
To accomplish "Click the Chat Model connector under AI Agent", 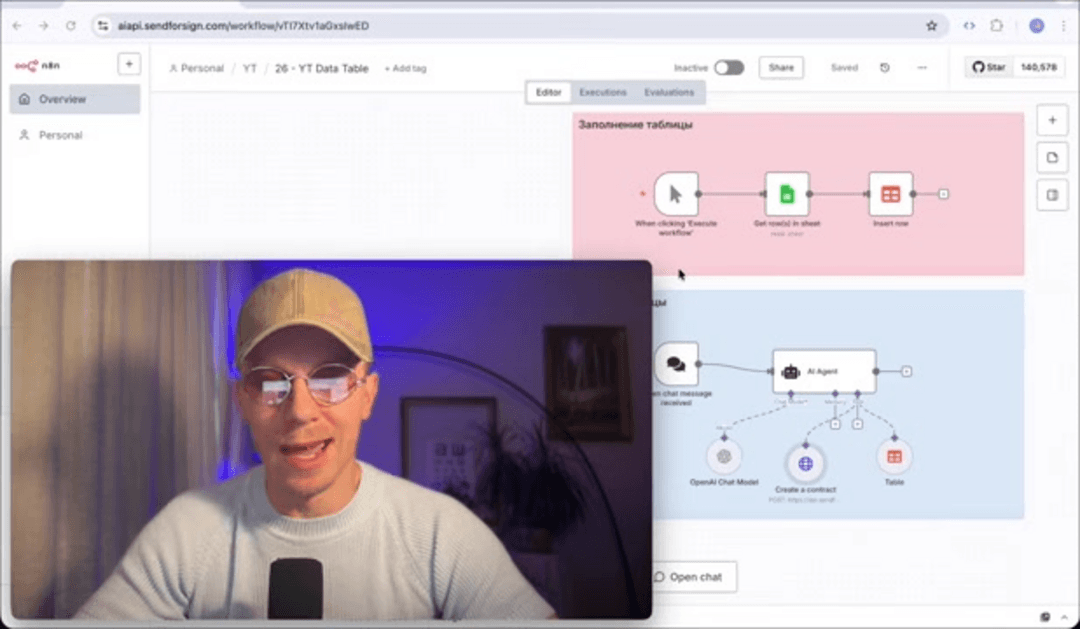I will pyautogui.click(x=791, y=393).
